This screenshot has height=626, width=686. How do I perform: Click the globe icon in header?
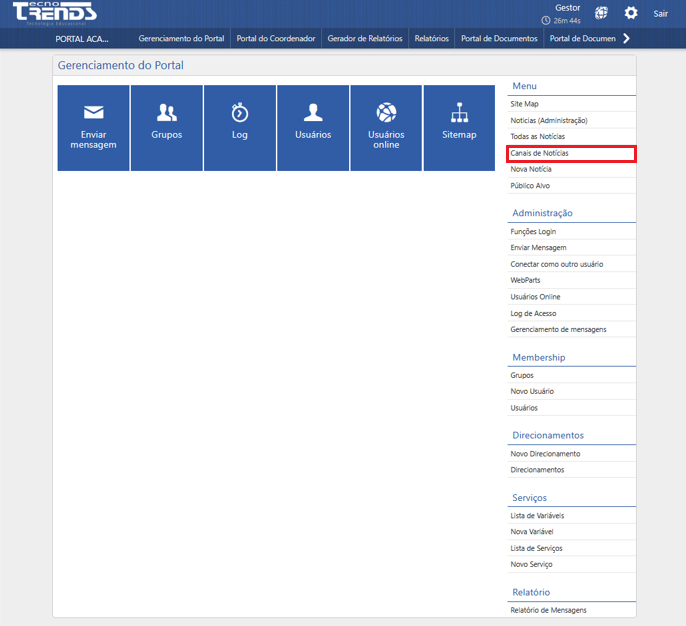(601, 13)
